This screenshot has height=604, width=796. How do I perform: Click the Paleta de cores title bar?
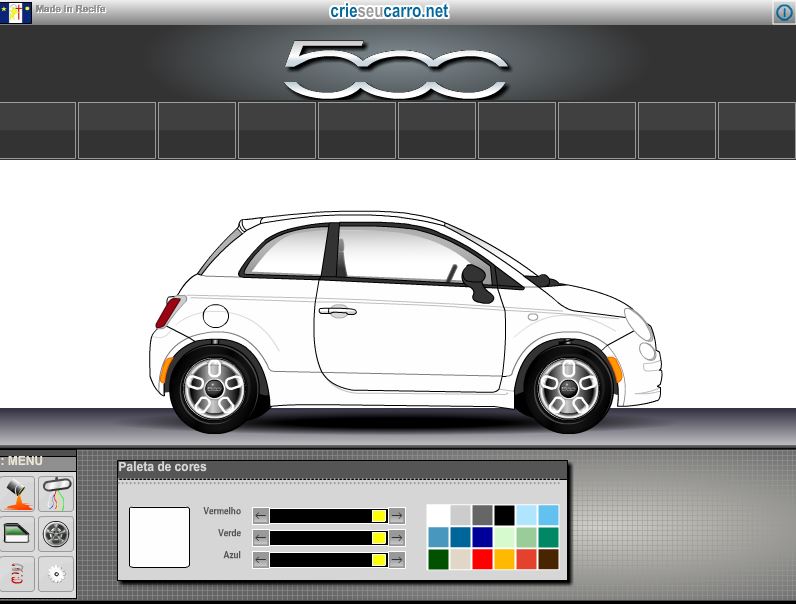click(x=342, y=469)
